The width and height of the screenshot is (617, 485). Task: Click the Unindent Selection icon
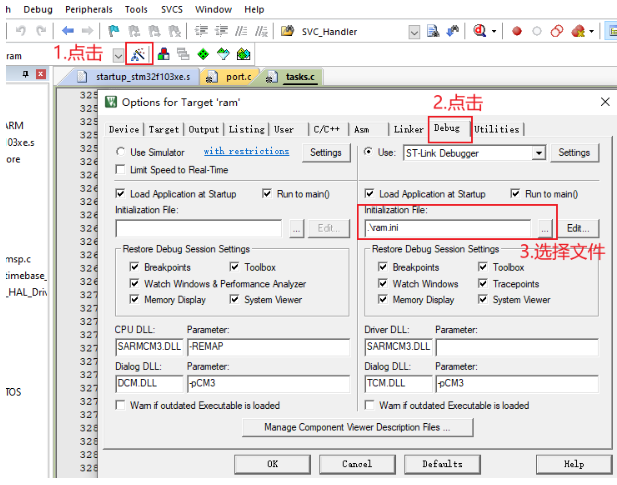point(221,31)
